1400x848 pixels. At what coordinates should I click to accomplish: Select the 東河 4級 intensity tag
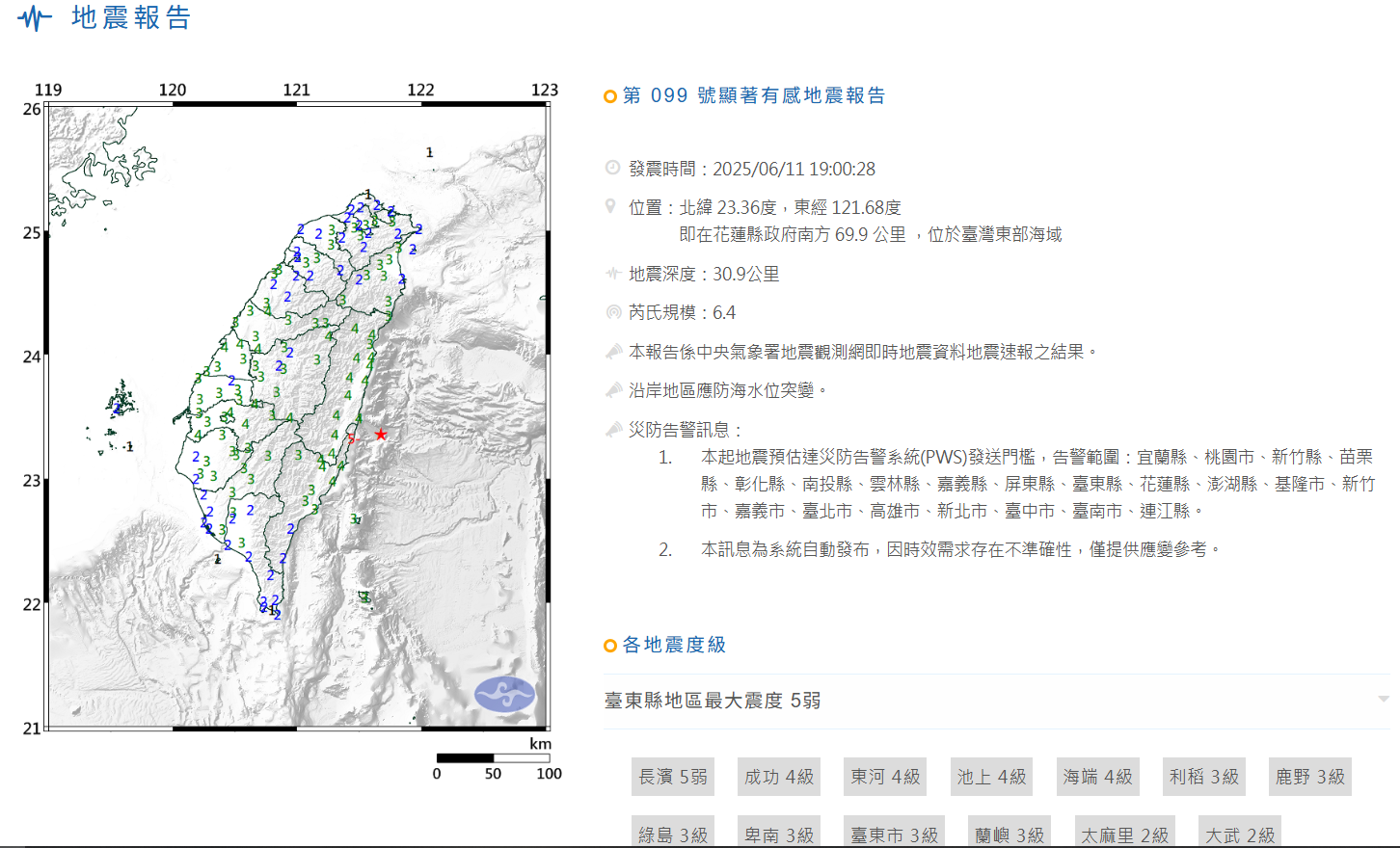click(x=885, y=777)
